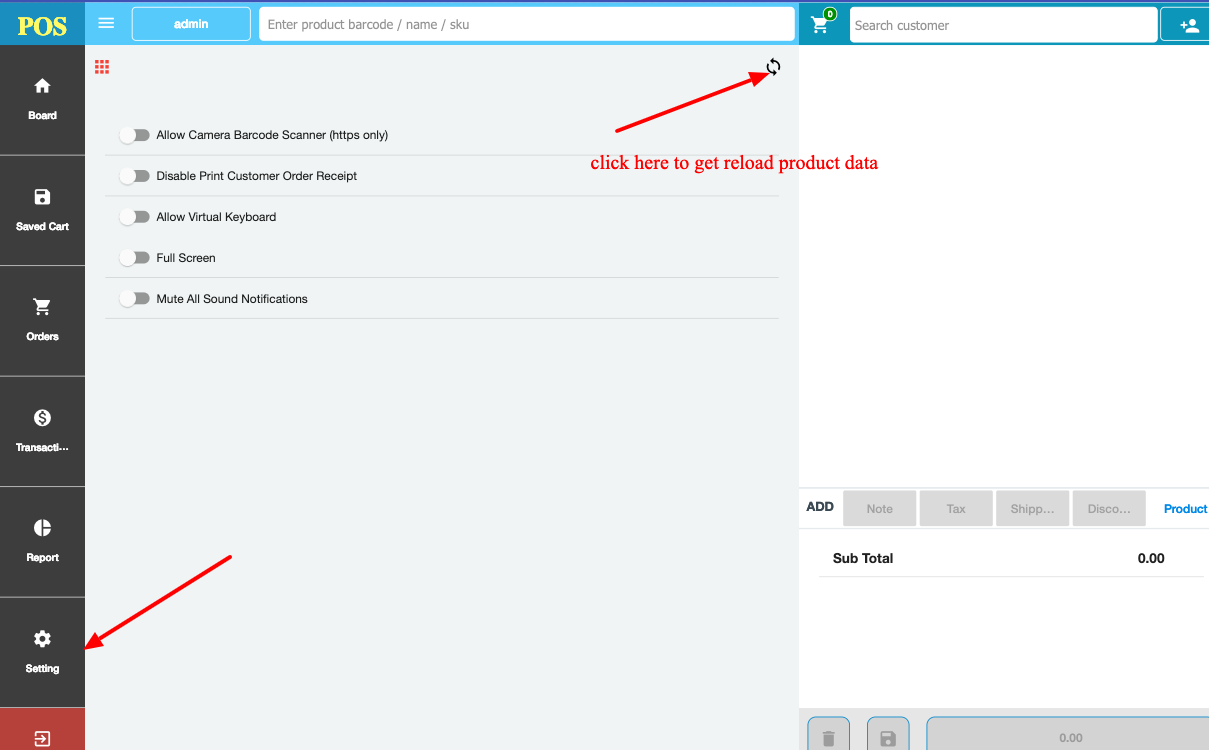Enable Allow Camera Barcode Scanner toggle
The height and width of the screenshot is (750, 1209).
click(x=134, y=135)
